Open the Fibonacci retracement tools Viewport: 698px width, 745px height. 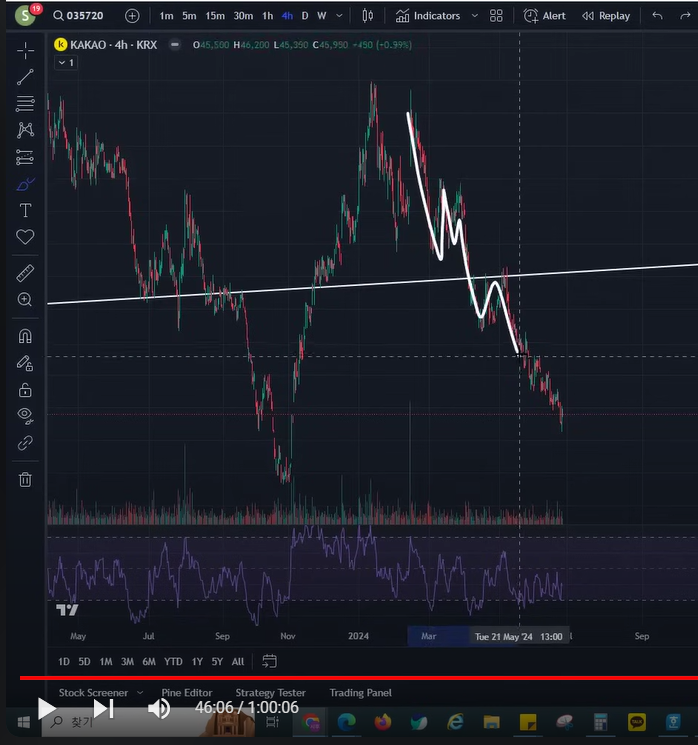25,104
